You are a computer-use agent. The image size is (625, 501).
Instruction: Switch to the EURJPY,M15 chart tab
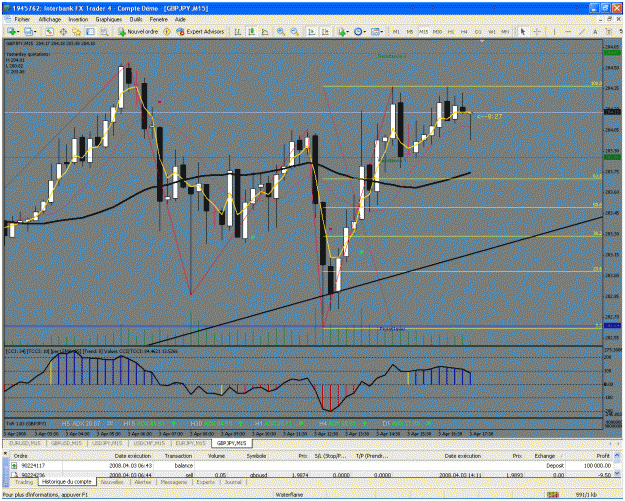191,443
